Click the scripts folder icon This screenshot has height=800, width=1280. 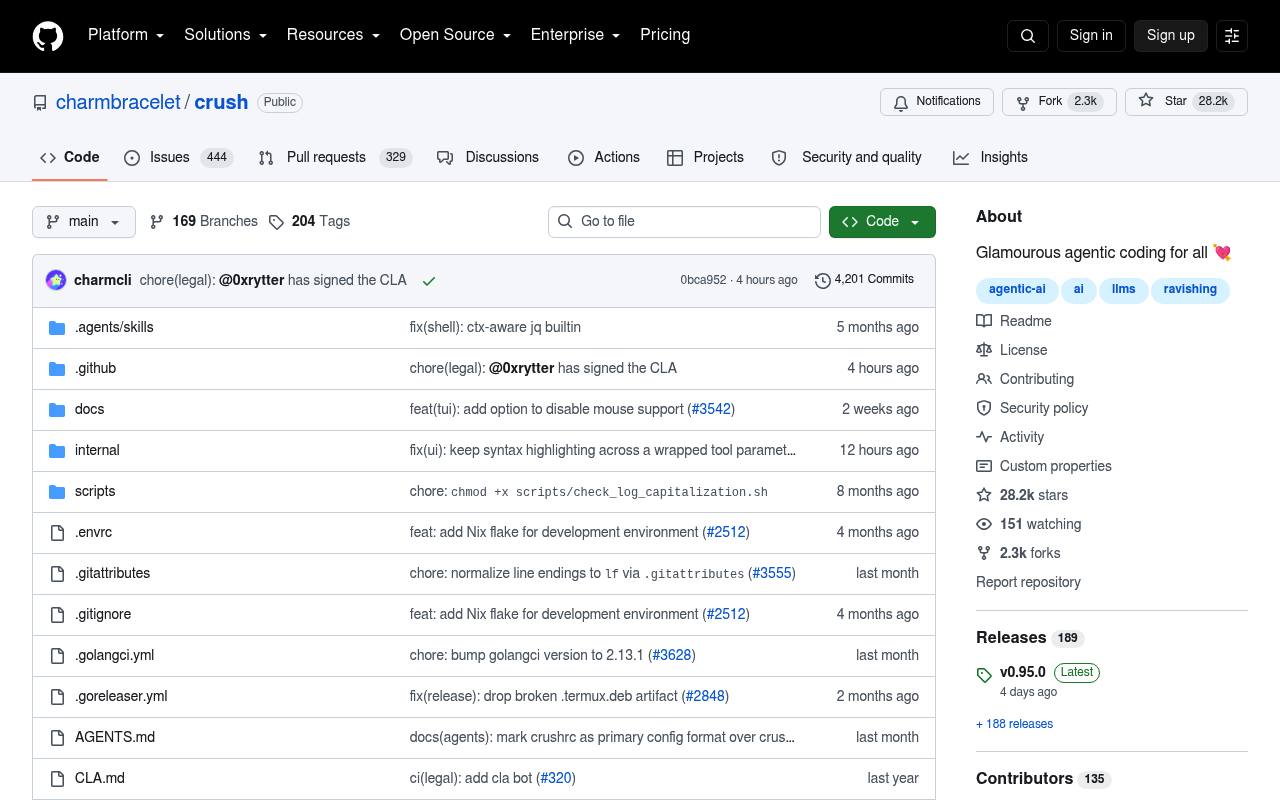pos(57,491)
